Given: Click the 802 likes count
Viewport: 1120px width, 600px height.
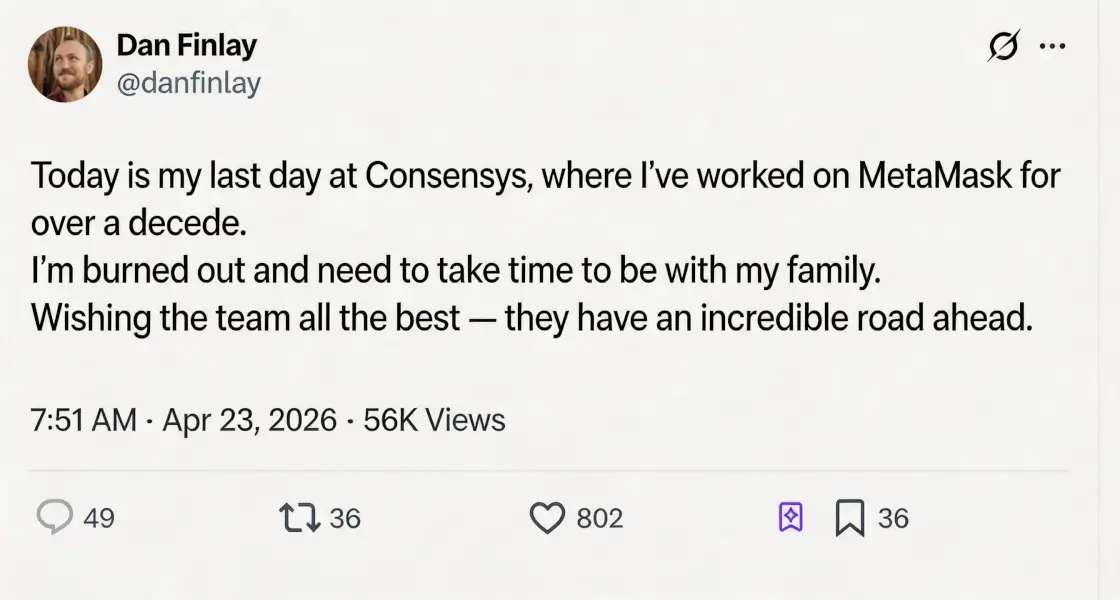Looking at the screenshot, I should point(600,518).
